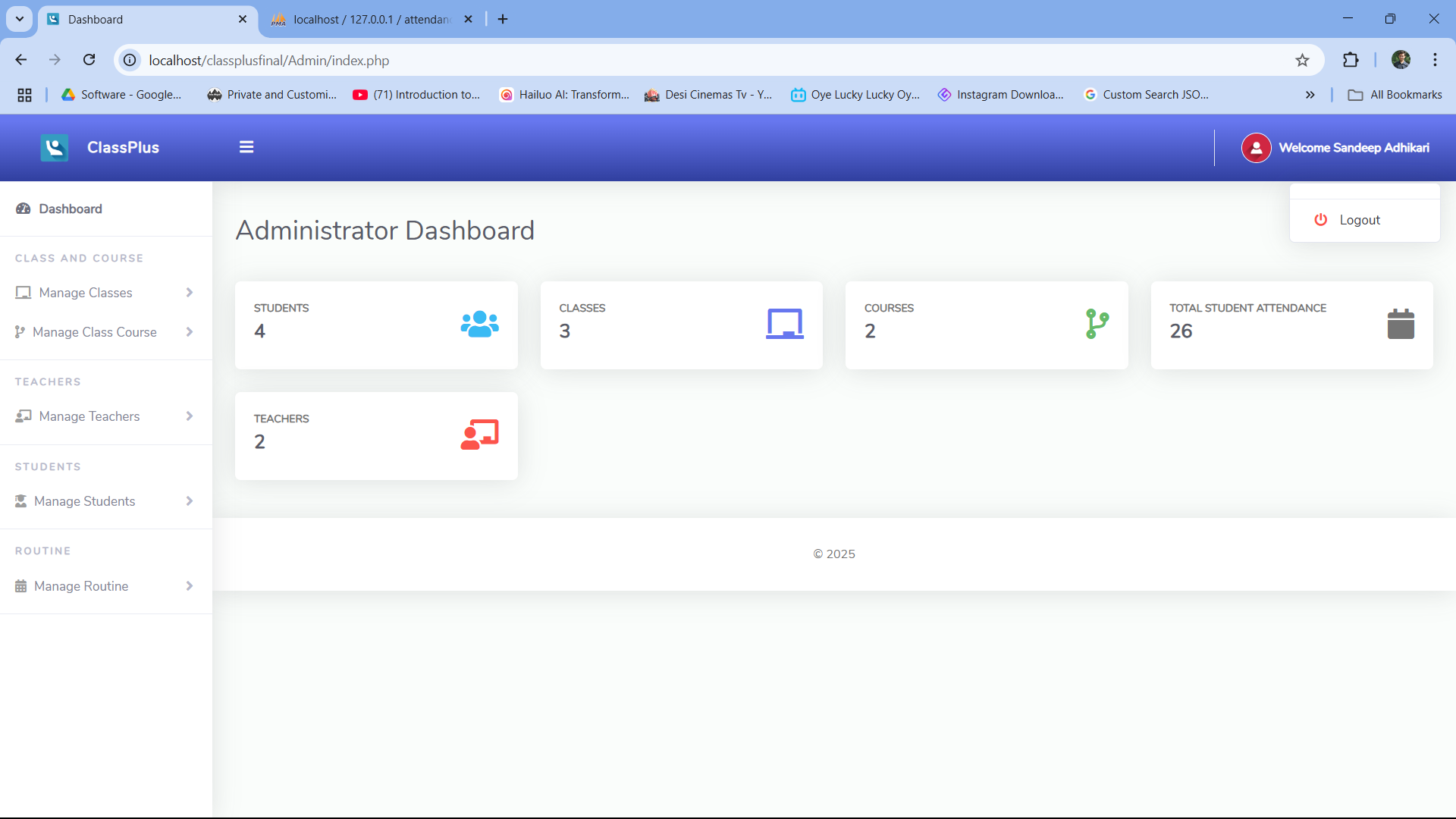Click the Teachers icon on Teachers card
Screen dimensions: 1456x819
click(x=479, y=435)
